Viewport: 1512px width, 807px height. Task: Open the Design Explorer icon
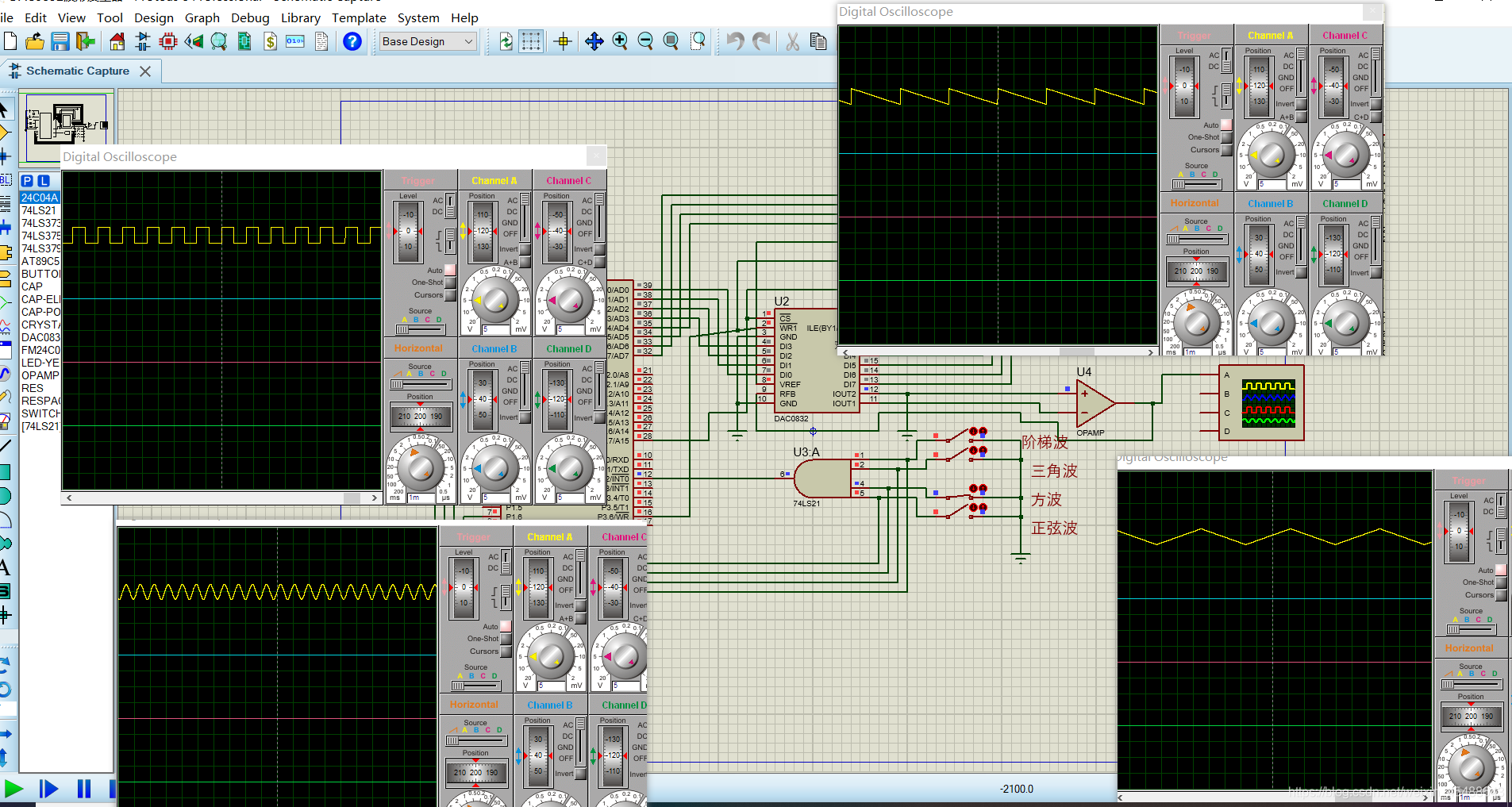click(x=244, y=41)
